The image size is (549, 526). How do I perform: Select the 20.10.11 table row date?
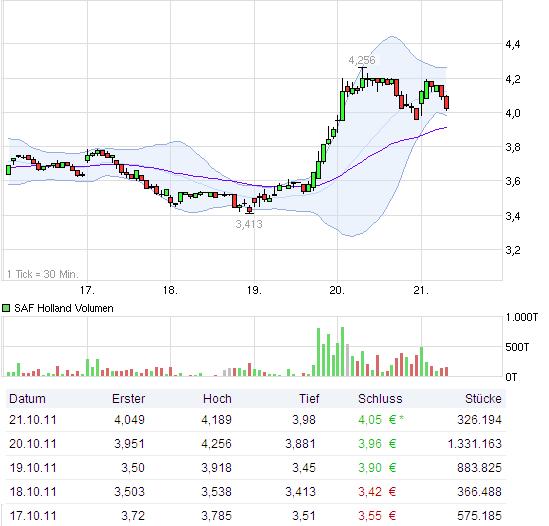pos(33,444)
